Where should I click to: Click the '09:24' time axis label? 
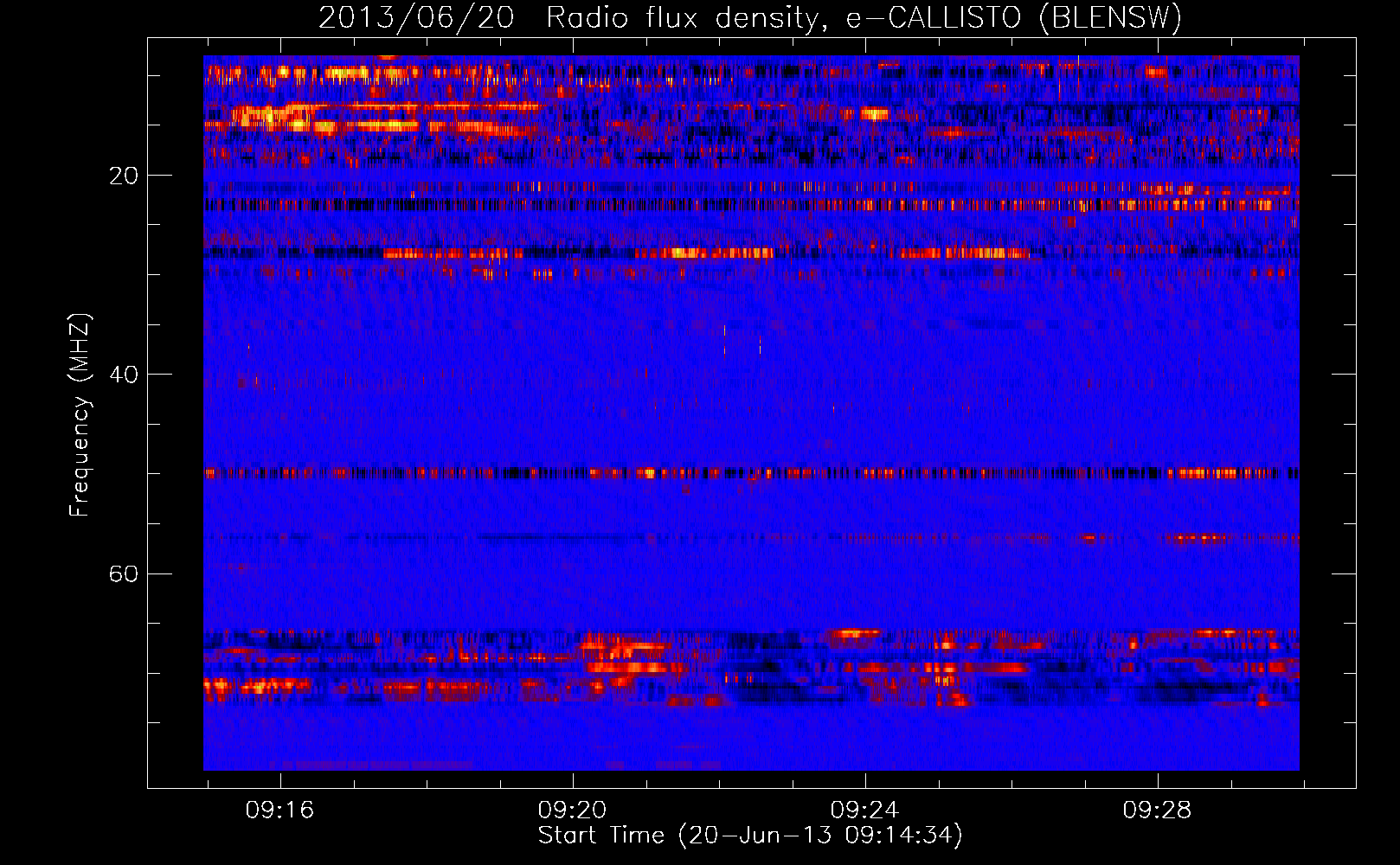[864, 810]
